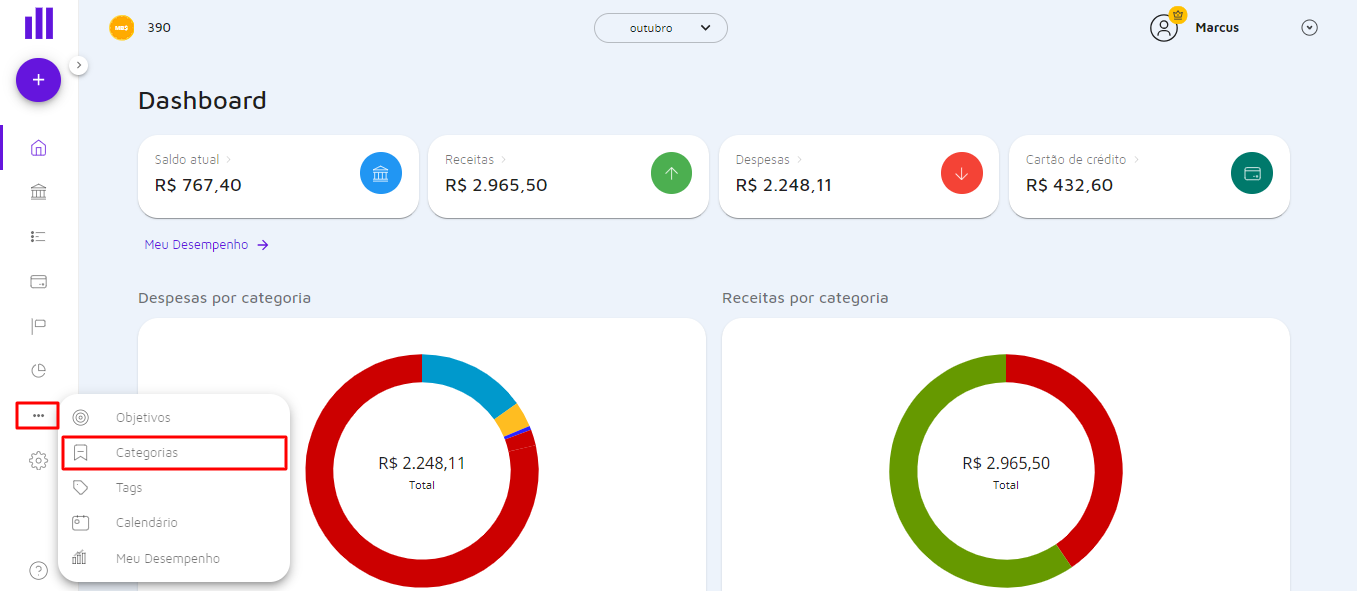Expand the sidebar with arrow toggle
The width and height of the screenshot is (1357, 591).
click(80, 65)
